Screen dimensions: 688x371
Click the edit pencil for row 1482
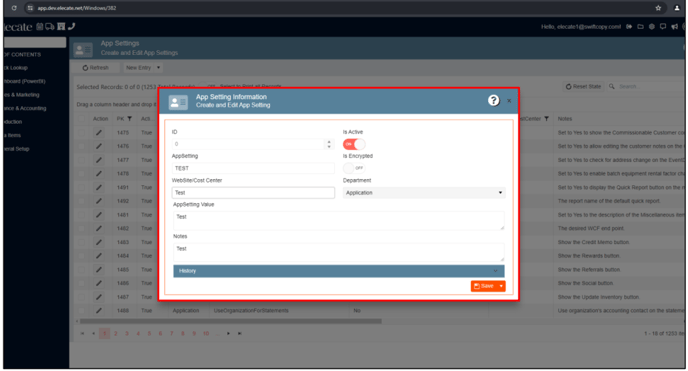coord(99,228)
